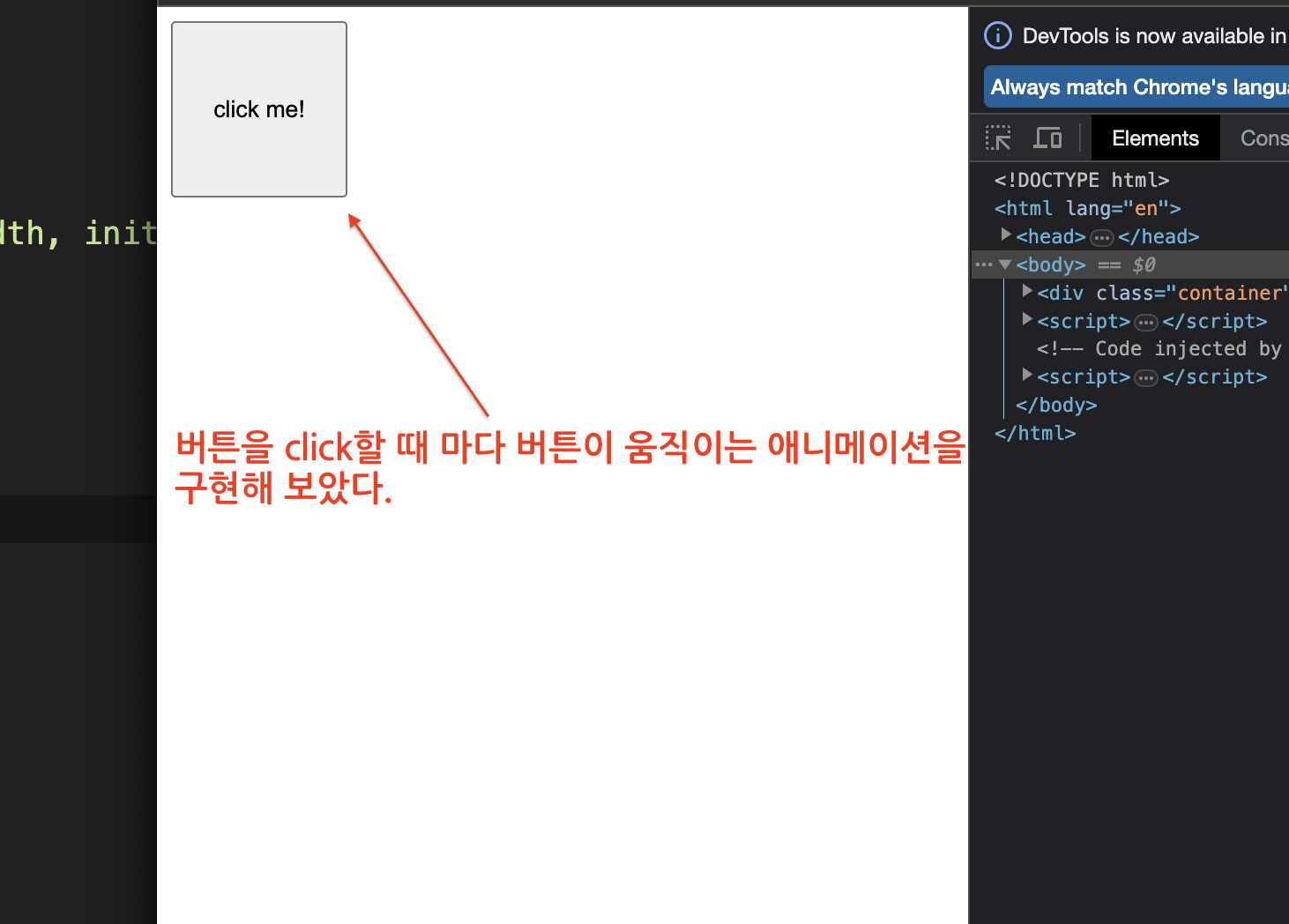Screen dimensions: 1289x924
Task: Select the html lang="en" line
Action: point(1088,208)
